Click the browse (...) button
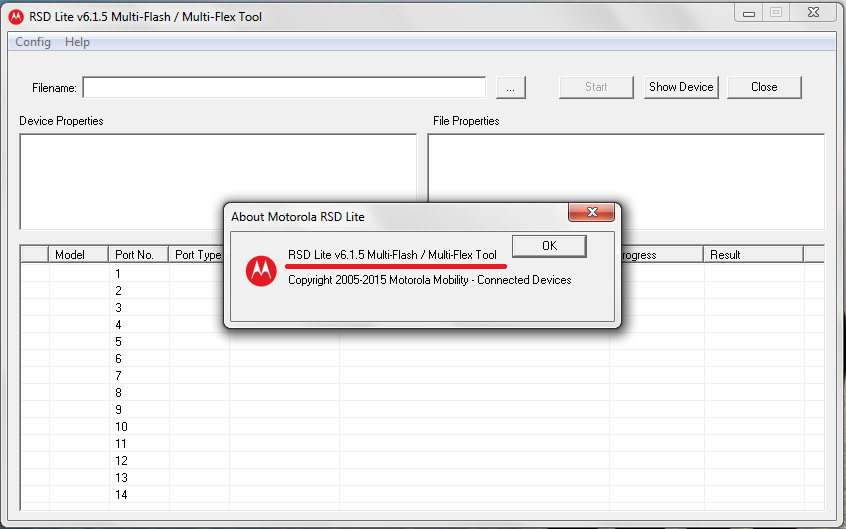 [510, 87]
